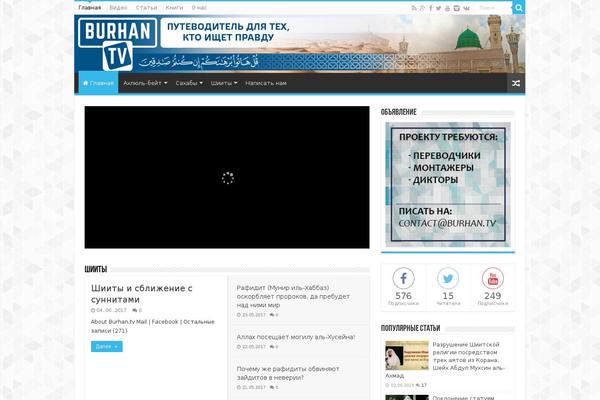Open the small Twitter icon in top bar

[439, 8]
